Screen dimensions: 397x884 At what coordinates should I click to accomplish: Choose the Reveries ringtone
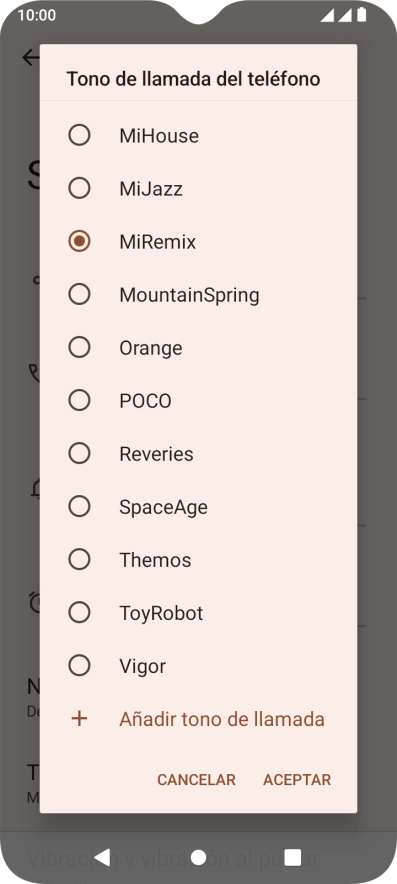[198, 453]
